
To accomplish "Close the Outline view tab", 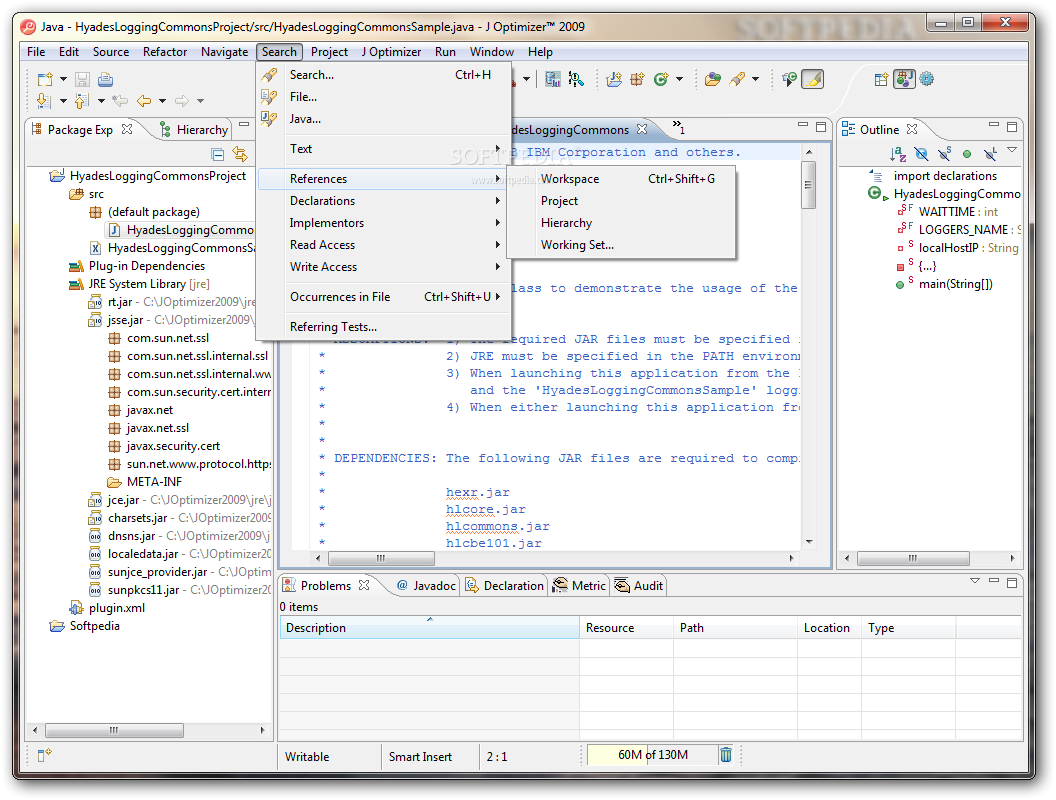I will tap(913, 129).
